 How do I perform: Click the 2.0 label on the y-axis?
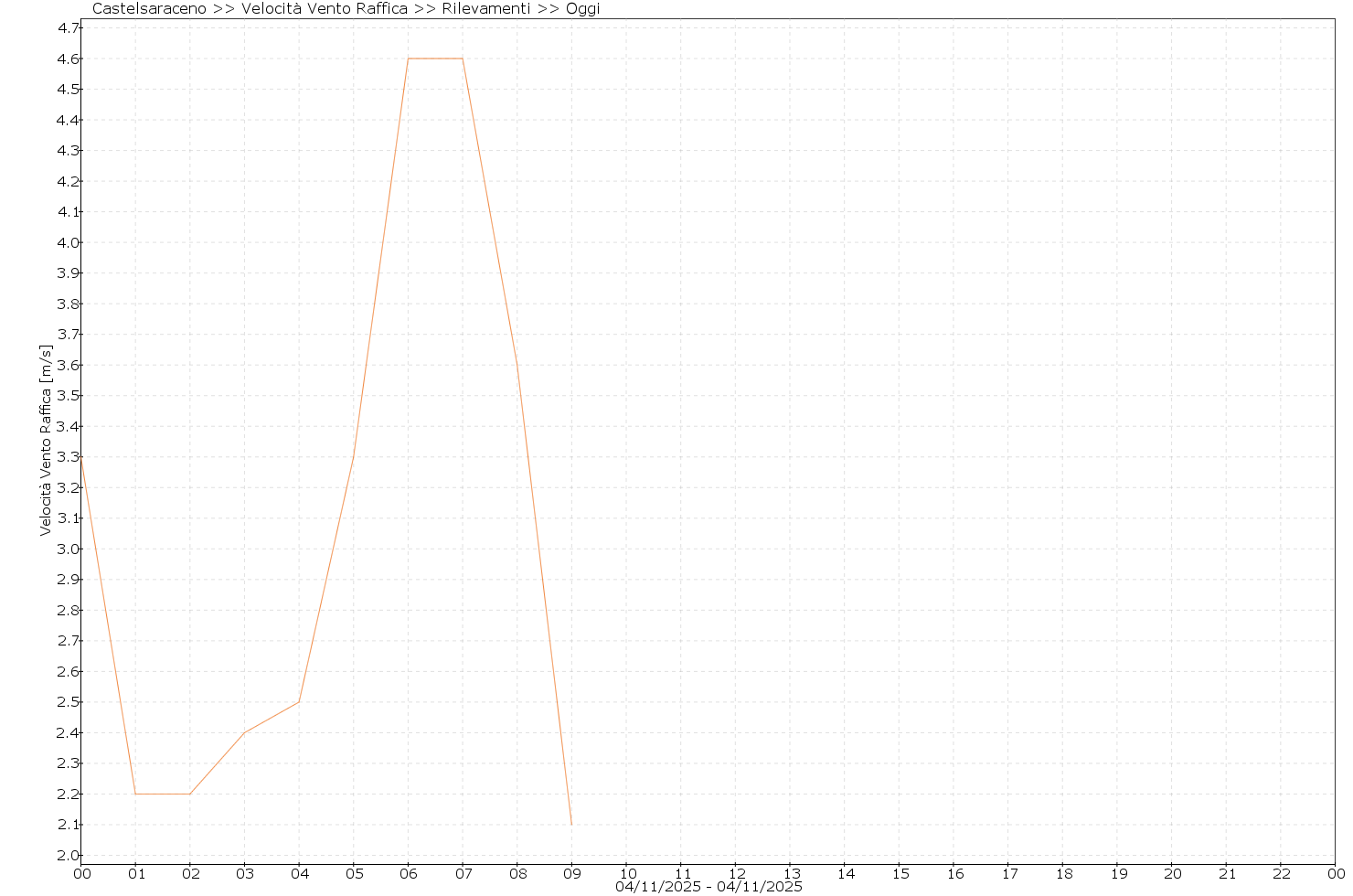[68, 856]
